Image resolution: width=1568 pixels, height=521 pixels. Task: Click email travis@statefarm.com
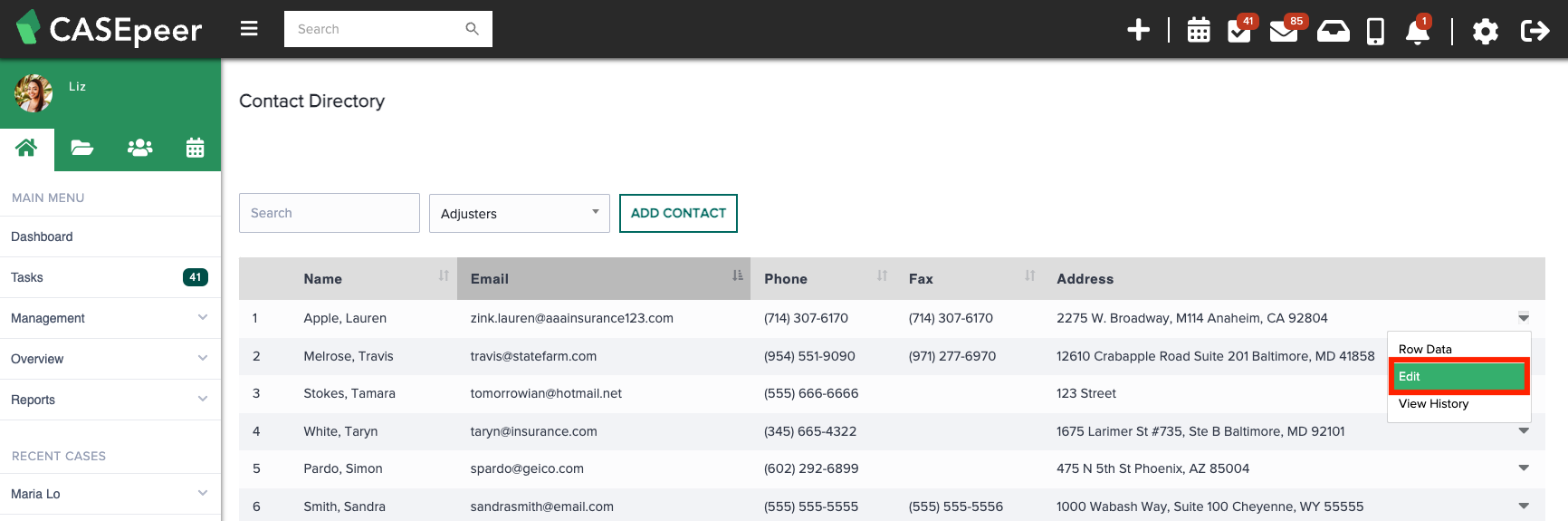click(x=533, y=356)
